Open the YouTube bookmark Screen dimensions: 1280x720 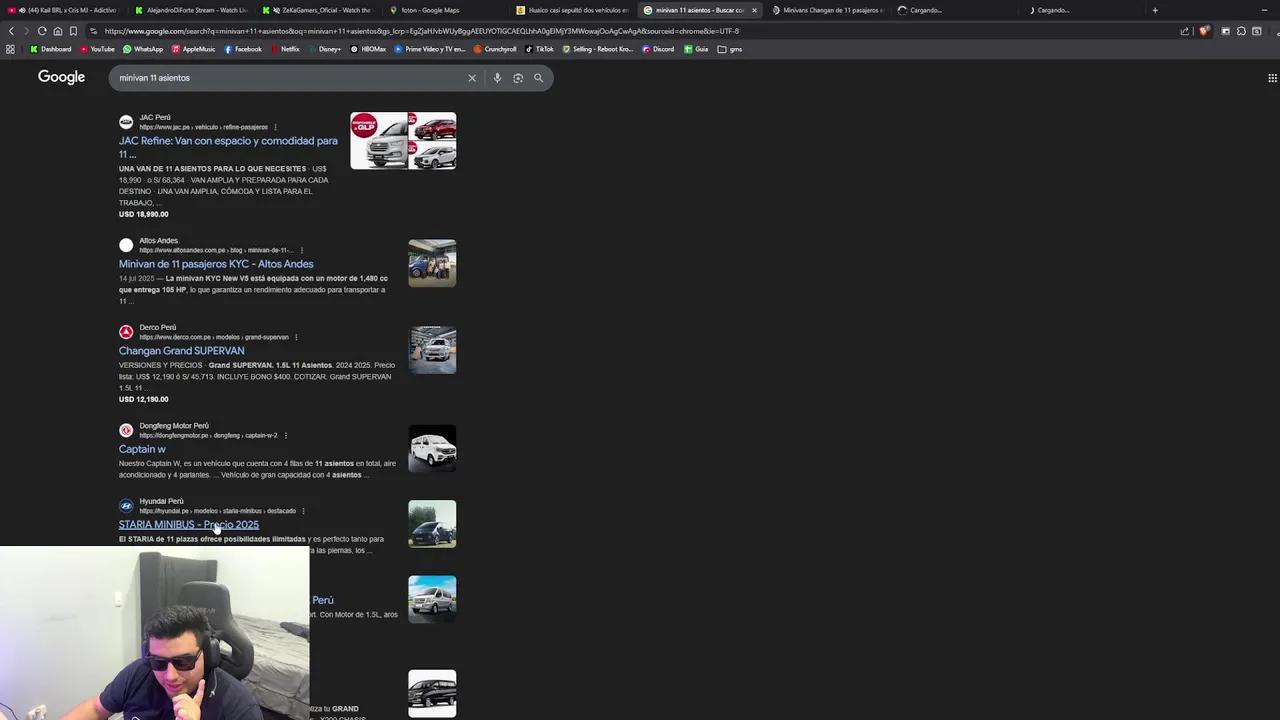point(98,49)
